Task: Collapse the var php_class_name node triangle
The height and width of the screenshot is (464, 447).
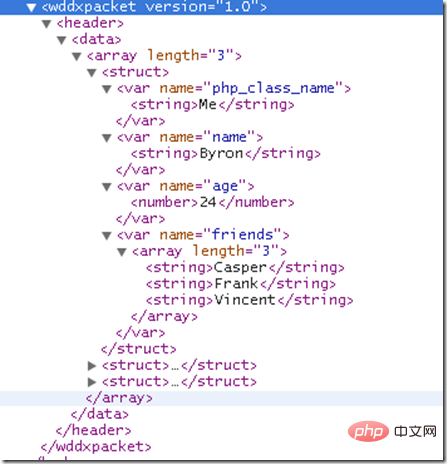Action: (x=106, y=89)
